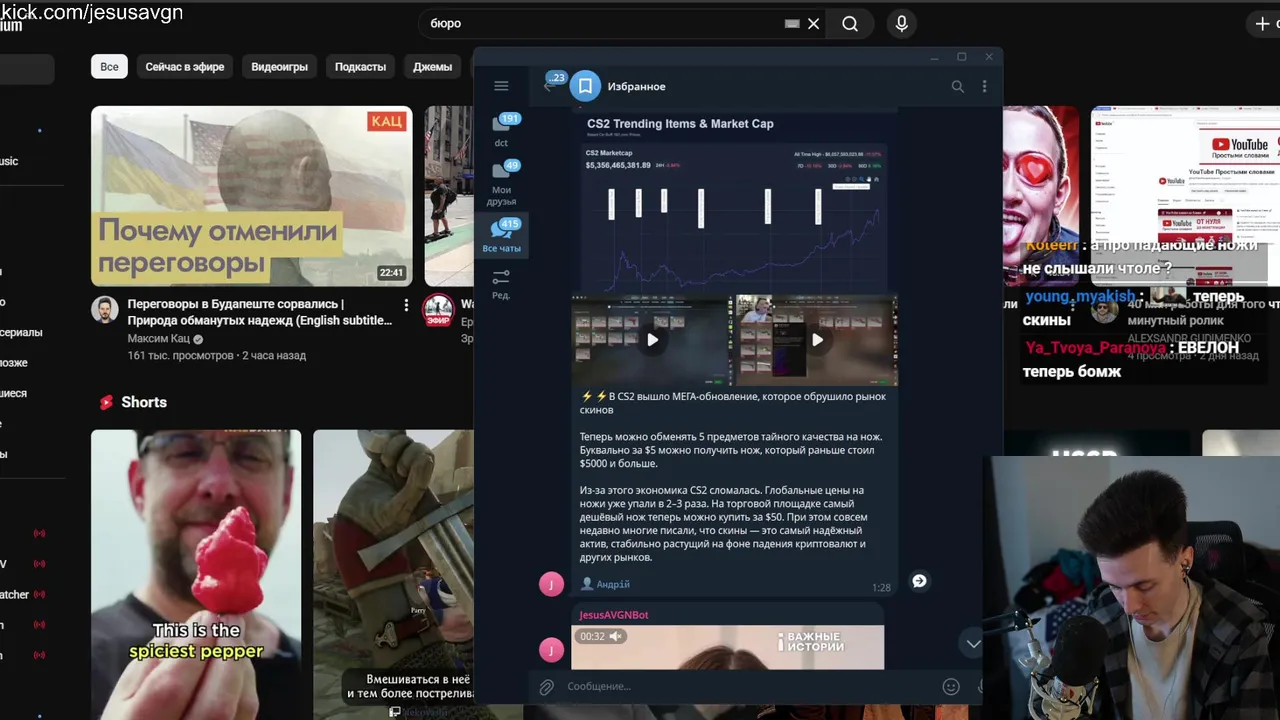The image size is (1280, 720).
Task: Select the dct chat folder
Action: point(502,130)
